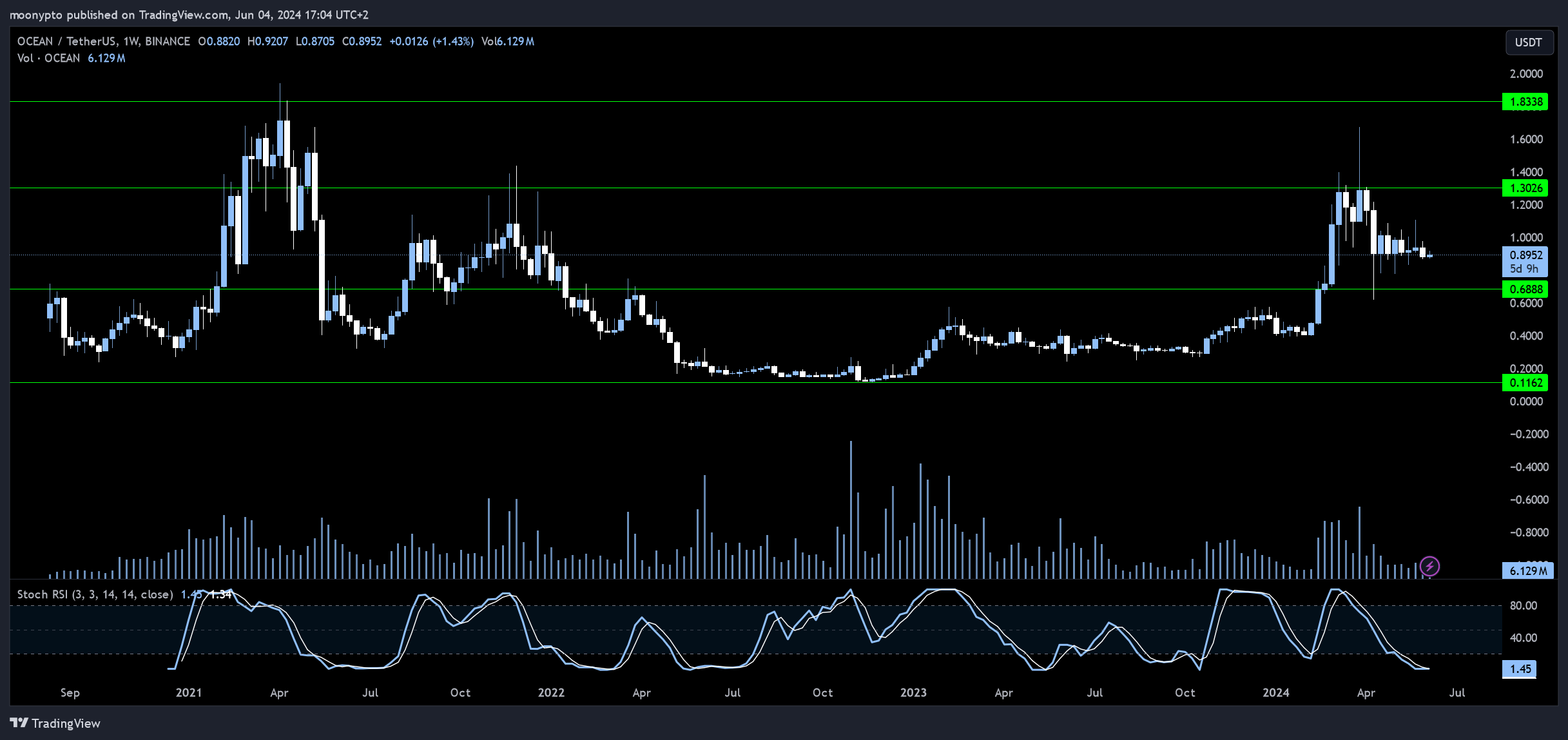Click the current price 0.8952 label
This screenshot has height=740, width=1568.
1525,255
